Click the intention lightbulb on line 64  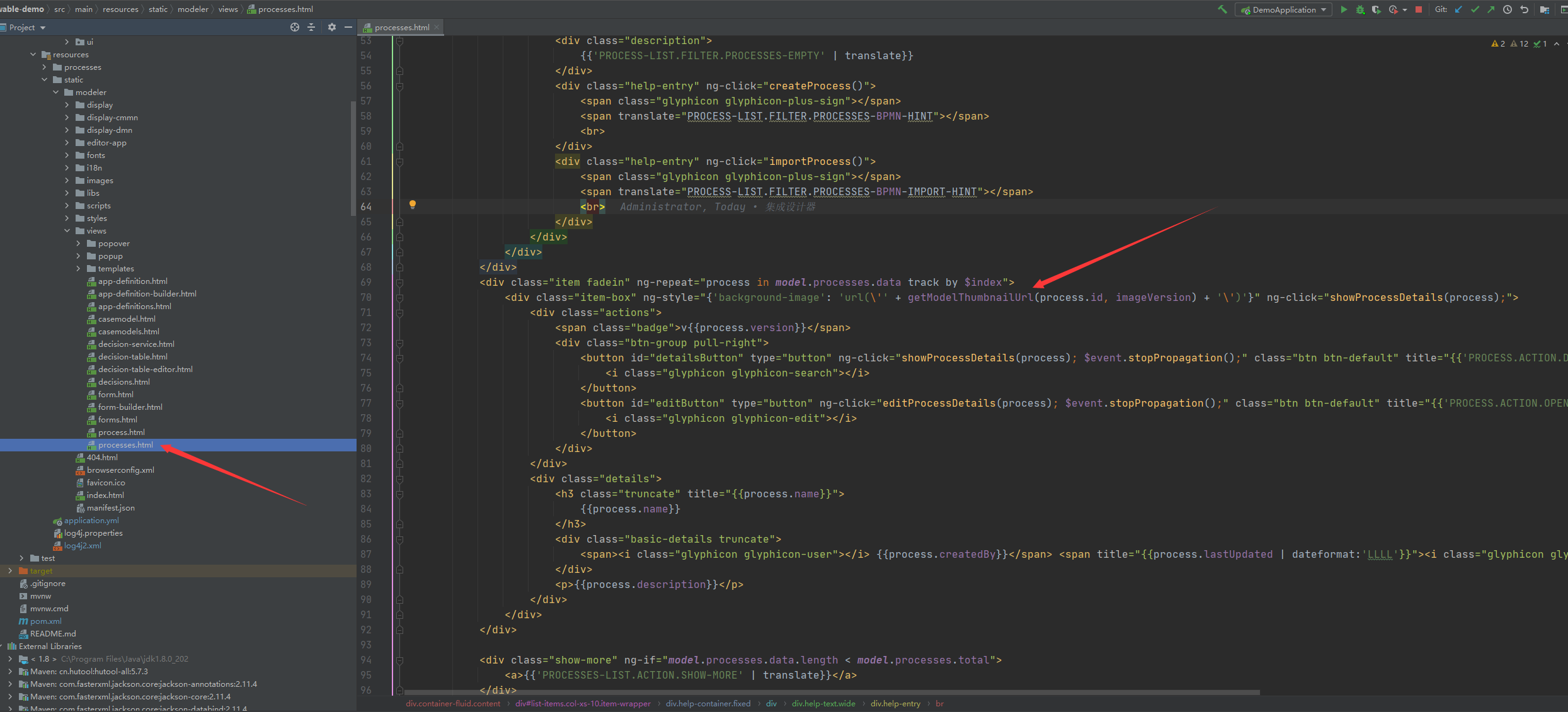[413, 205]
